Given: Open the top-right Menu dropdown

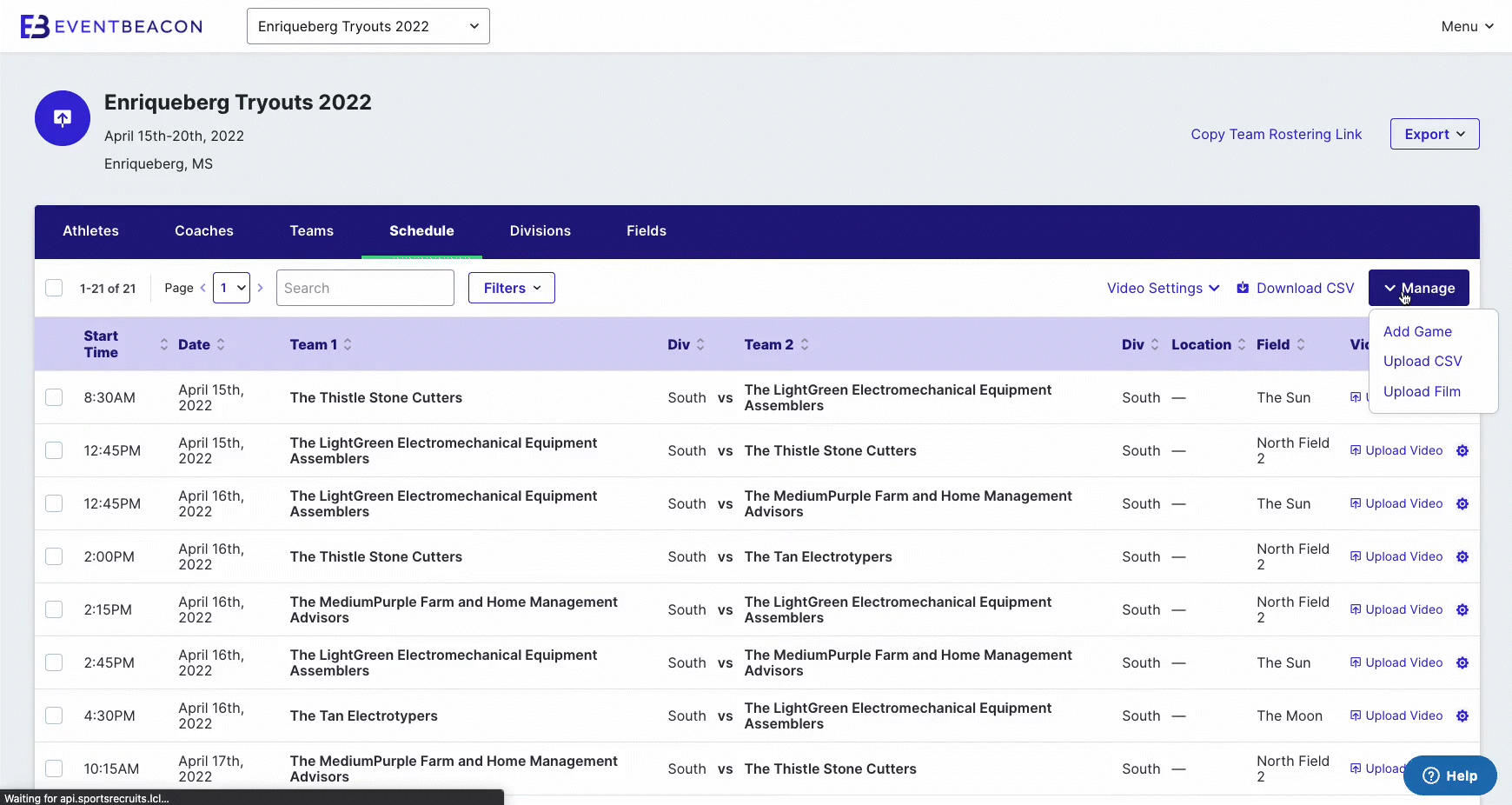Looking at the screenshot, I should point(1467,26).
